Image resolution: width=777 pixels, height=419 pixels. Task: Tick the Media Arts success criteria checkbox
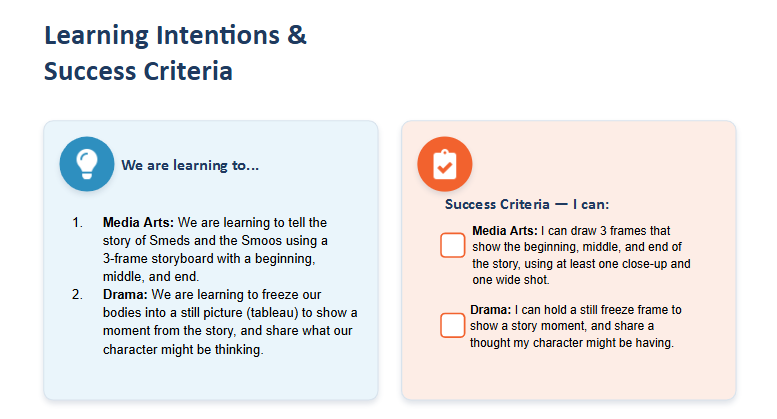(x=452, y=245)
